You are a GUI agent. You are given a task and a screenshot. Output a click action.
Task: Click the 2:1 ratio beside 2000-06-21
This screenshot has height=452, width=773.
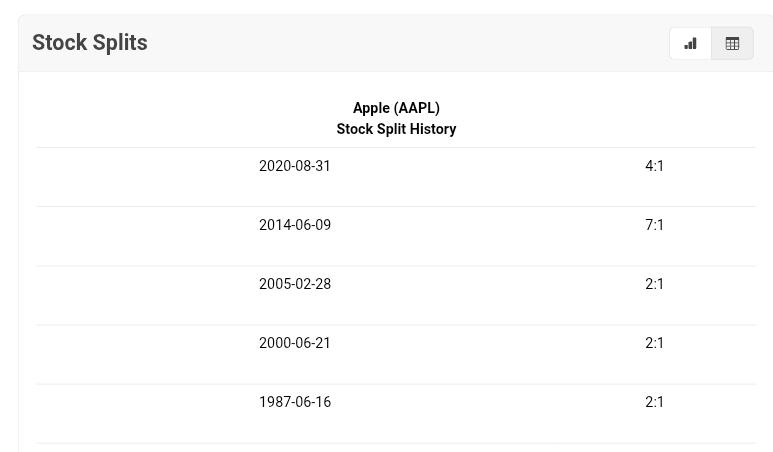point(655,343)
